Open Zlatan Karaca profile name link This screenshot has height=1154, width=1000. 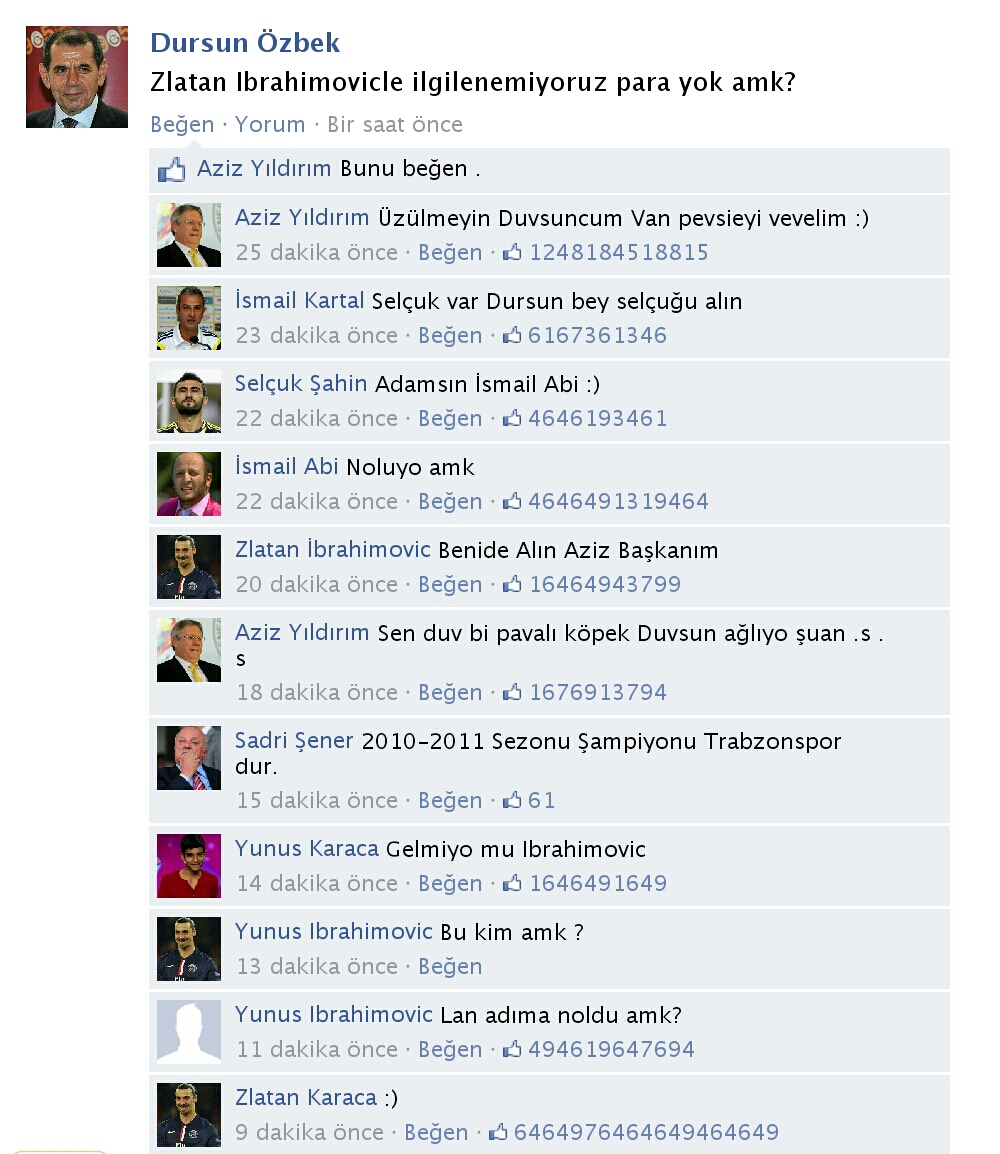(306, 1097)
